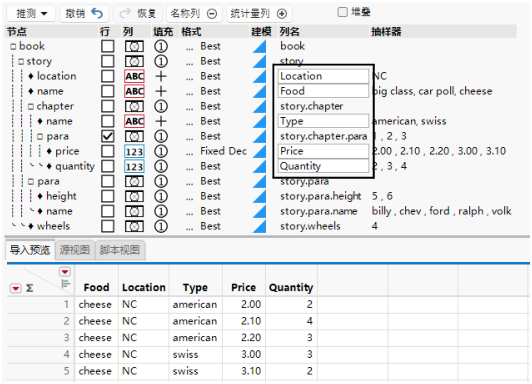Screen dimensions: 532x384
Task: Edit the Food column name field
Action: 323,91
